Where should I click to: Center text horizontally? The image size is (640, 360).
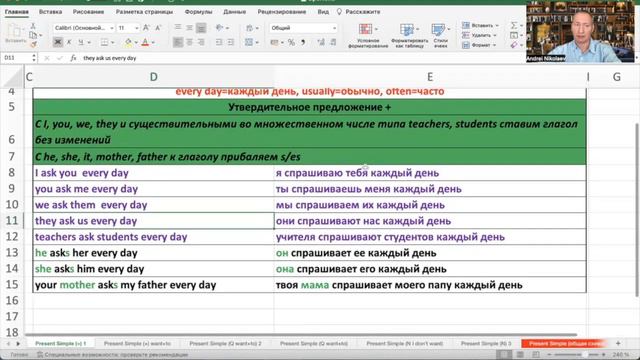[189, 42]
